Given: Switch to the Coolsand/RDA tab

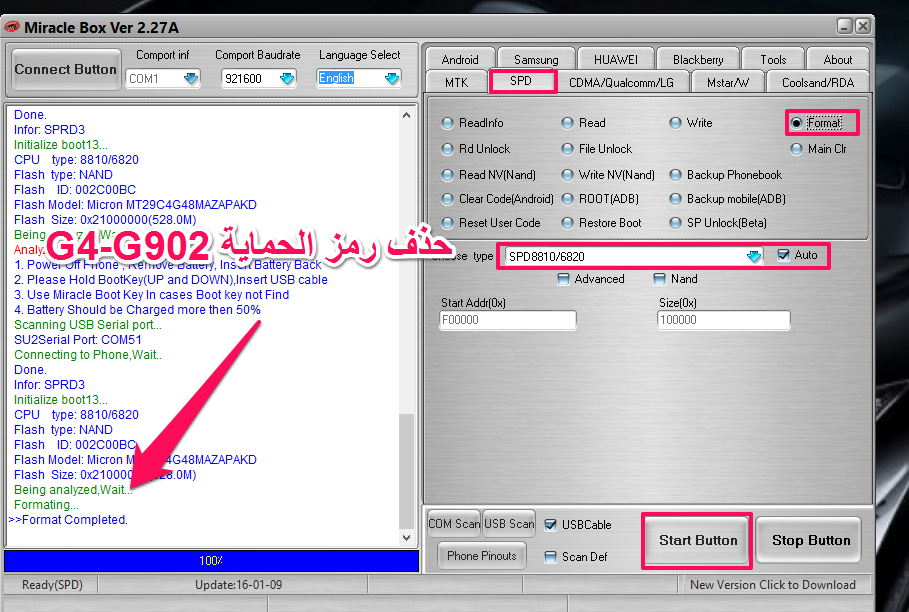Looking at the screenshot, I should 818,82.
